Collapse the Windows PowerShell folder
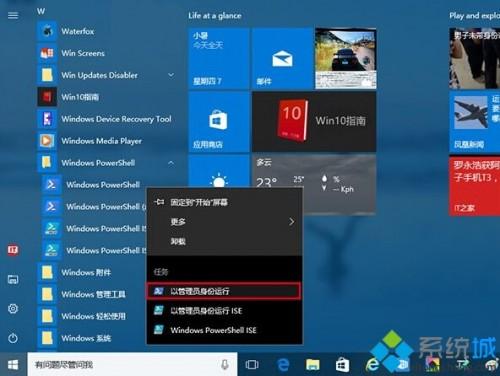 tap(171, 163)
